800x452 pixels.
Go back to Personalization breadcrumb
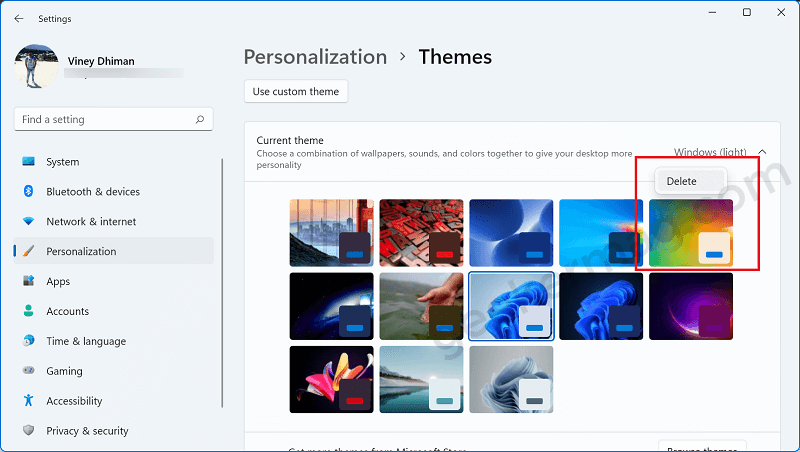[x=315, y=57]
